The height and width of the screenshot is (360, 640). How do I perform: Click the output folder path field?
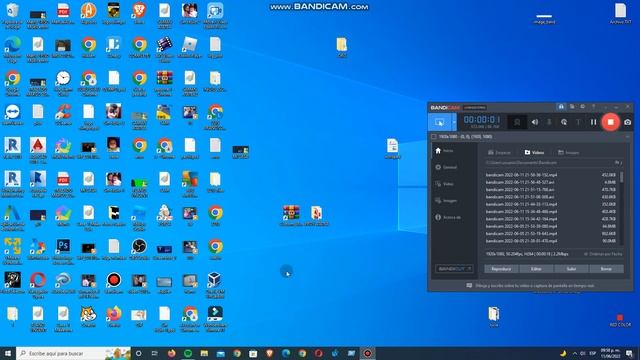tap(547, 162)
